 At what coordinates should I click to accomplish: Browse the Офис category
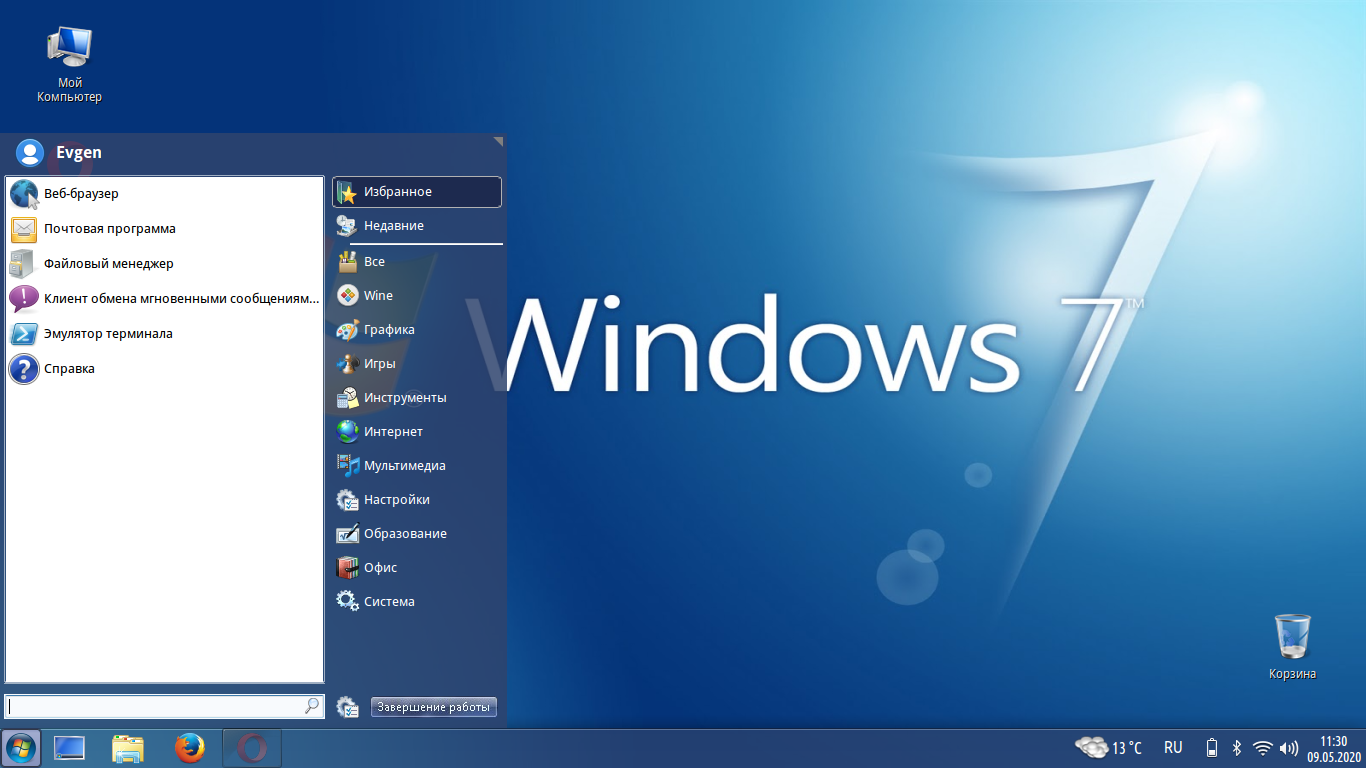tap(417, 568)
